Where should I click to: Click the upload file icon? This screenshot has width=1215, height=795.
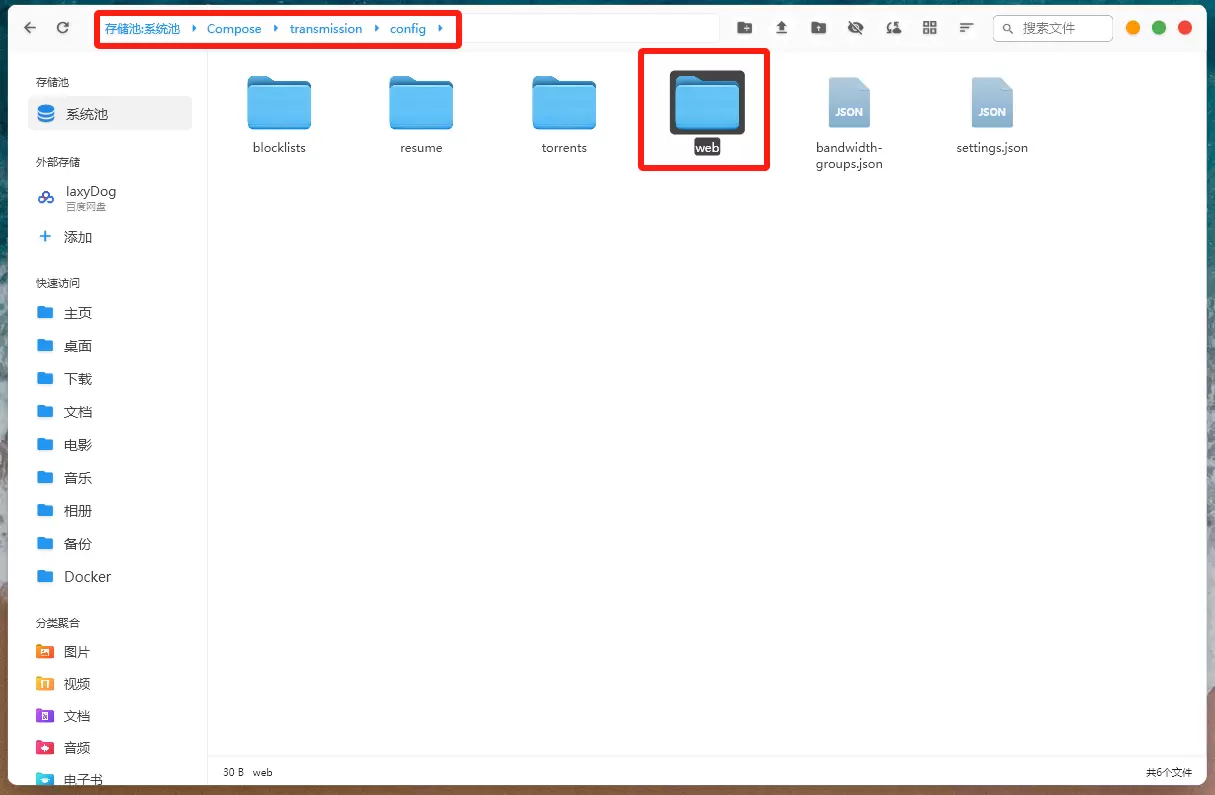[x=782, y=28]
